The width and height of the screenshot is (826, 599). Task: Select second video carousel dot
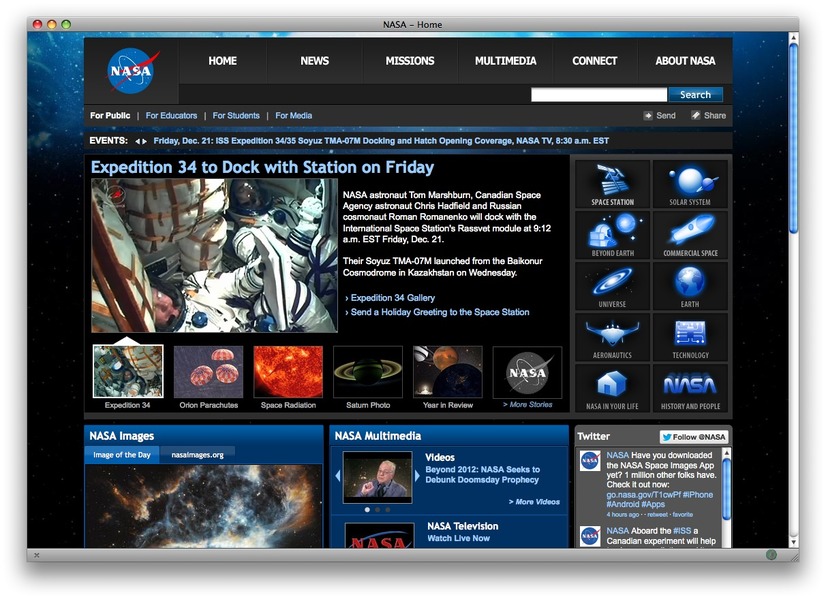pos(377,510)
